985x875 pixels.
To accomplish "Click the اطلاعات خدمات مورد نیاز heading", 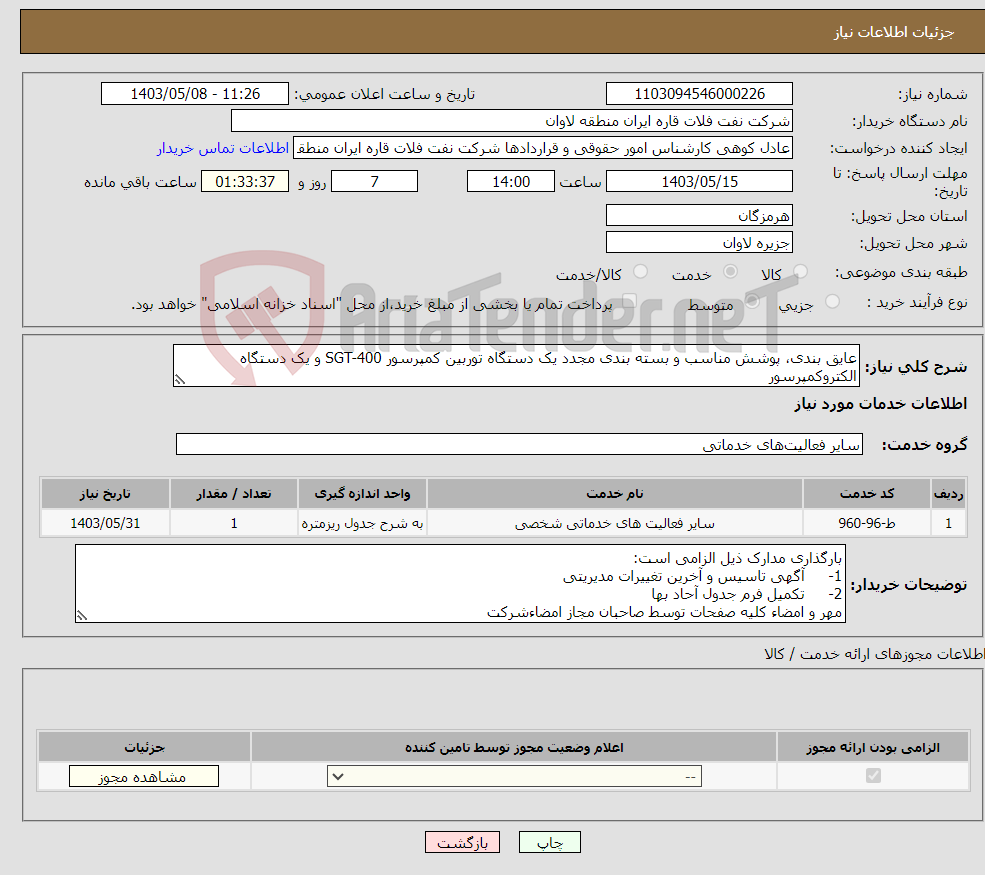I will [x=880, y=404].
